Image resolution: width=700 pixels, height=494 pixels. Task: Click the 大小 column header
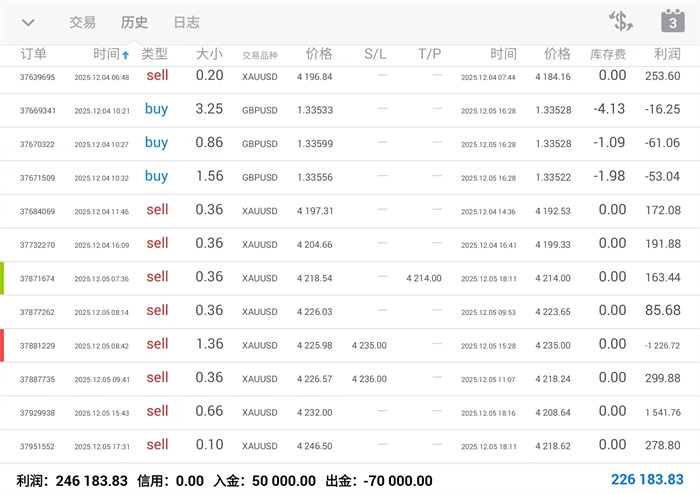pyautogui.click(x=210, y=54)
